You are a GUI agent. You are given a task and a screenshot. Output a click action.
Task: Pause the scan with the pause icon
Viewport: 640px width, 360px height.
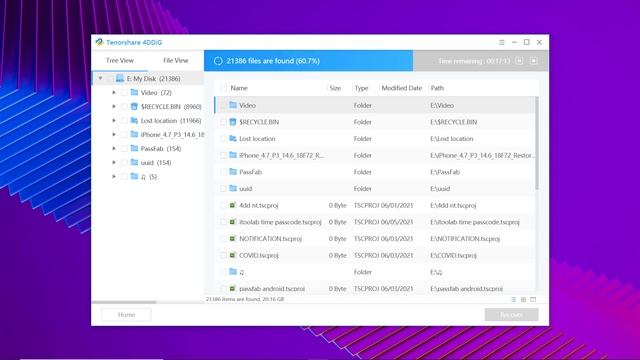[x=519, y=61]
